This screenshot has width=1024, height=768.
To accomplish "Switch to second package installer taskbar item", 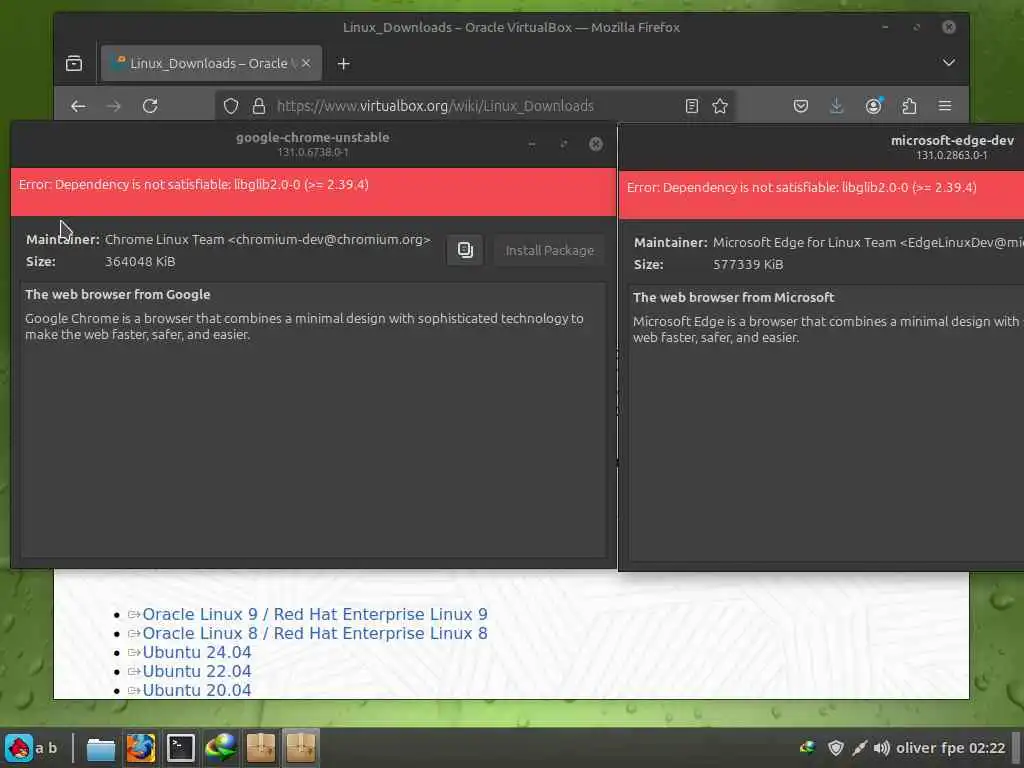I will 300,748.
